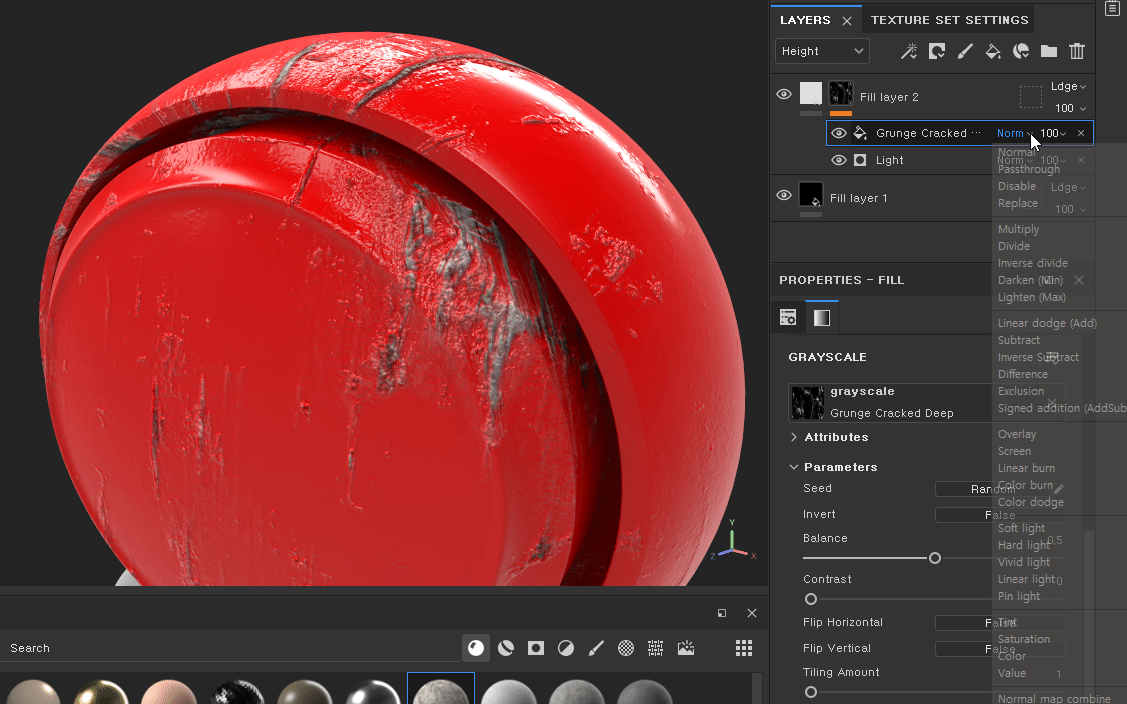This screenshot has height=704, width=1127.
Task: Select Passthrough blend mode
Action: (x=1029, y=169)
